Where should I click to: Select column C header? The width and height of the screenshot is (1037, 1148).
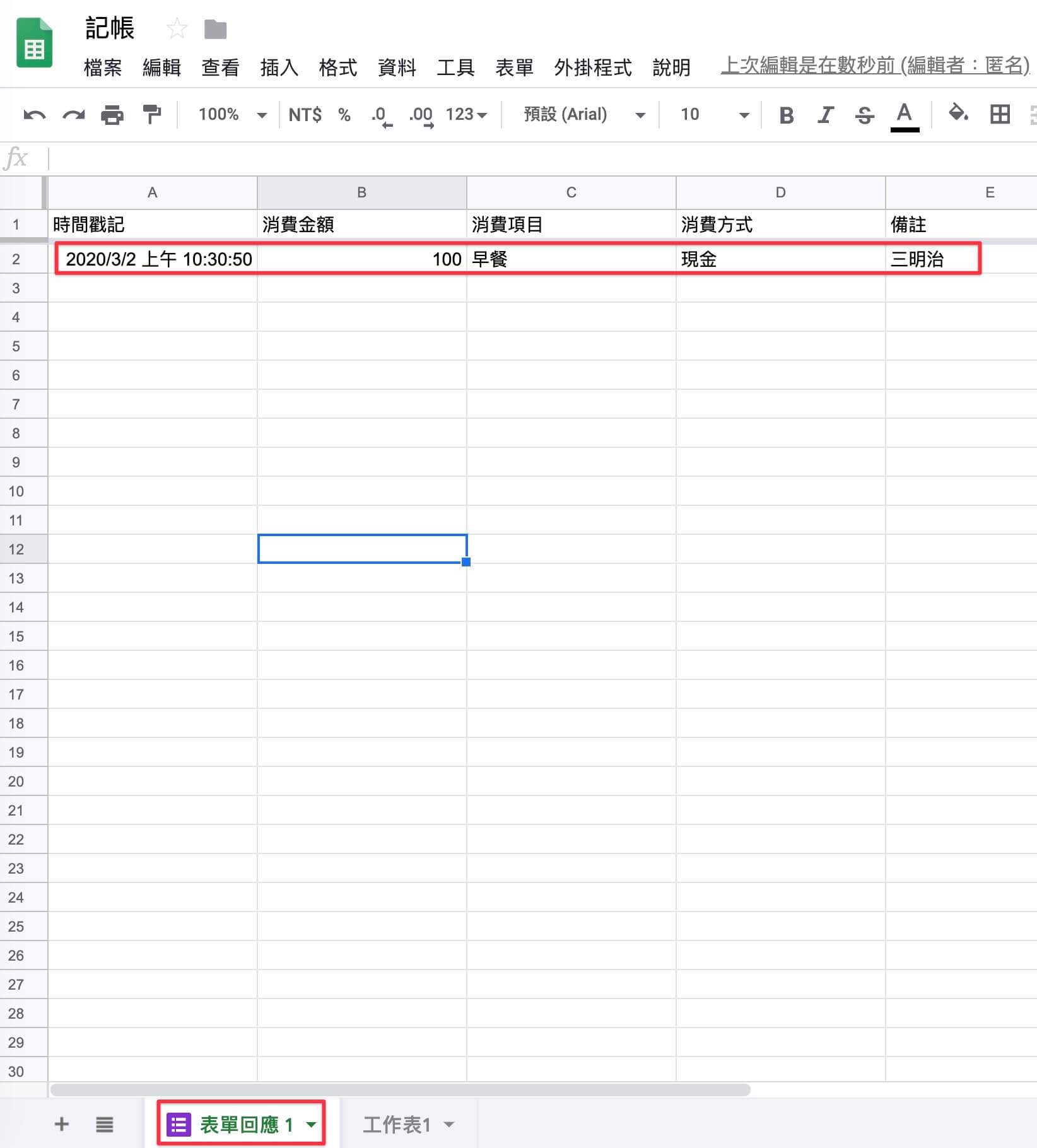571,192
